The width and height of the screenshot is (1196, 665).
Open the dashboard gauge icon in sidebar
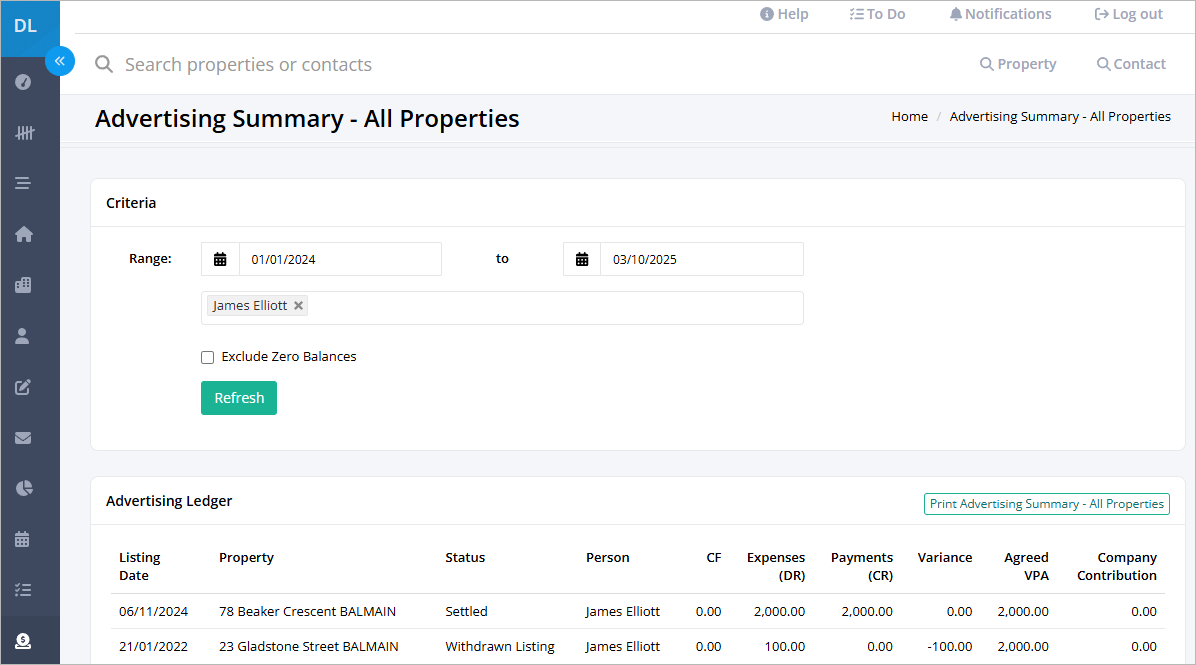[23, 82]
